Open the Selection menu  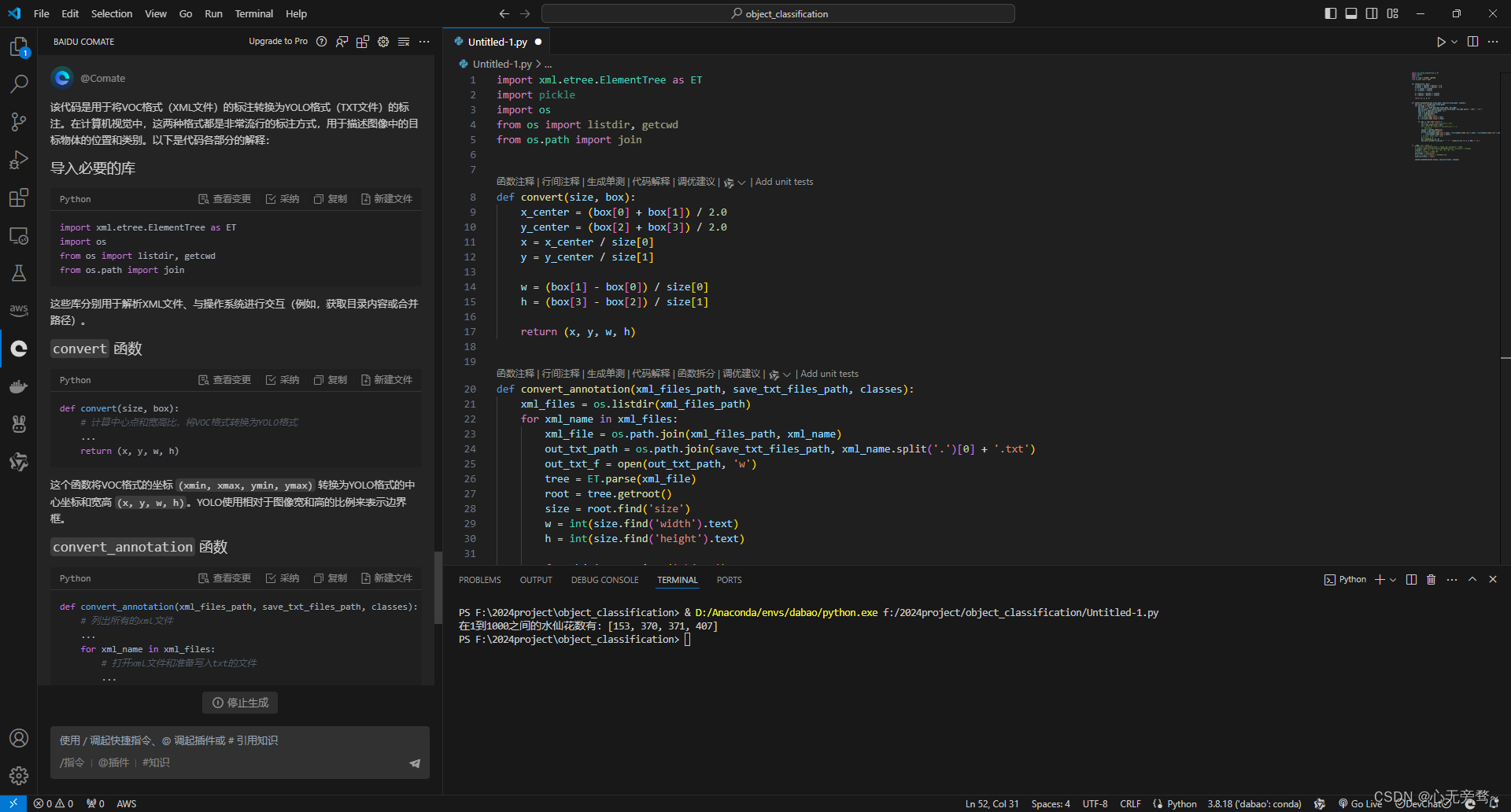(x=112, y=13)
